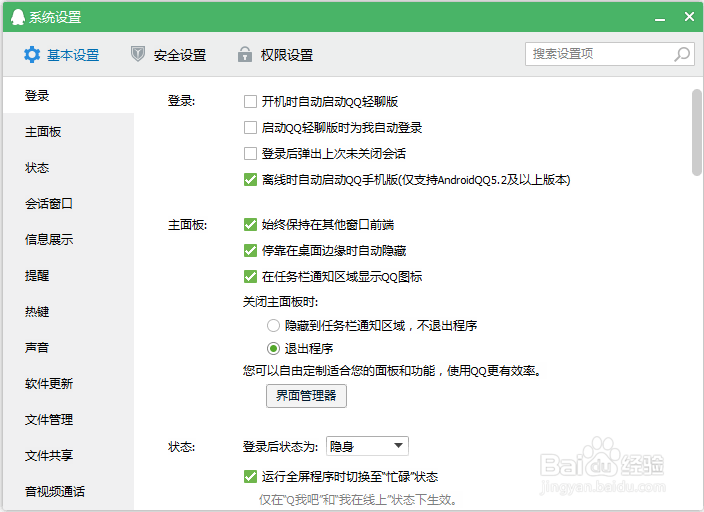The width and height of the screenshot is (704, 512).
Task: Close the 系统设置 window
Action: [x=689, y=17]
